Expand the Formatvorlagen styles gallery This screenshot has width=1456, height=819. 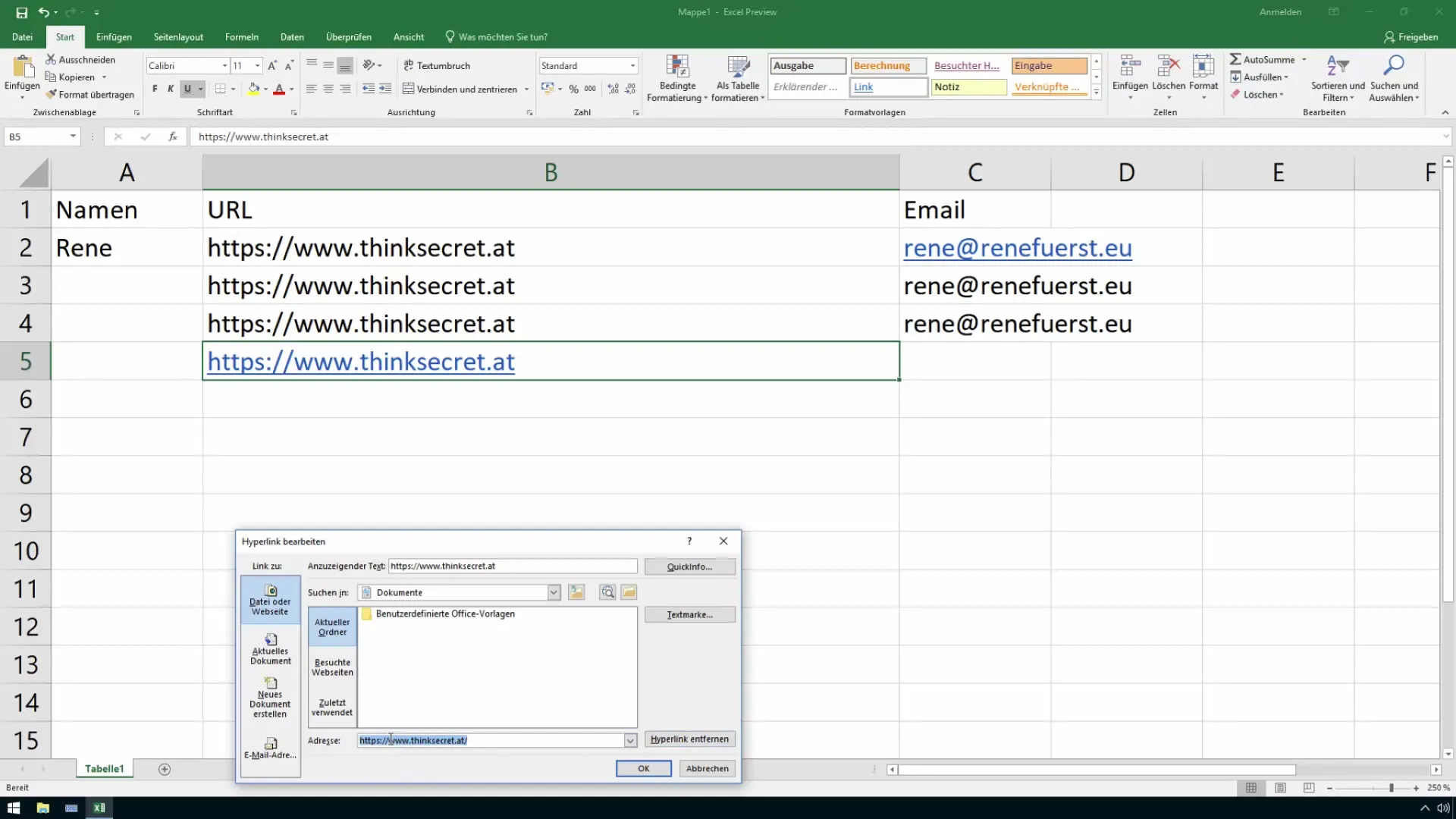tap(1097, 93)
